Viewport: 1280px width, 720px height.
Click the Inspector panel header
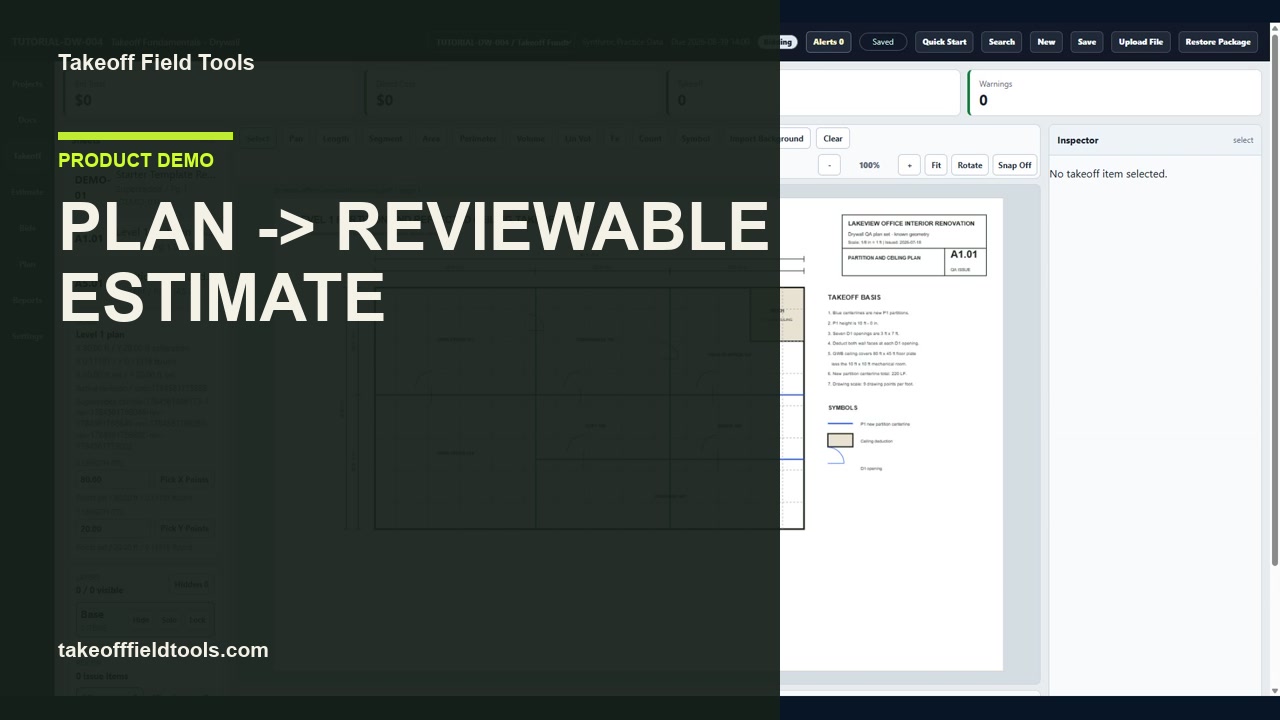(x=1155, y=140)
